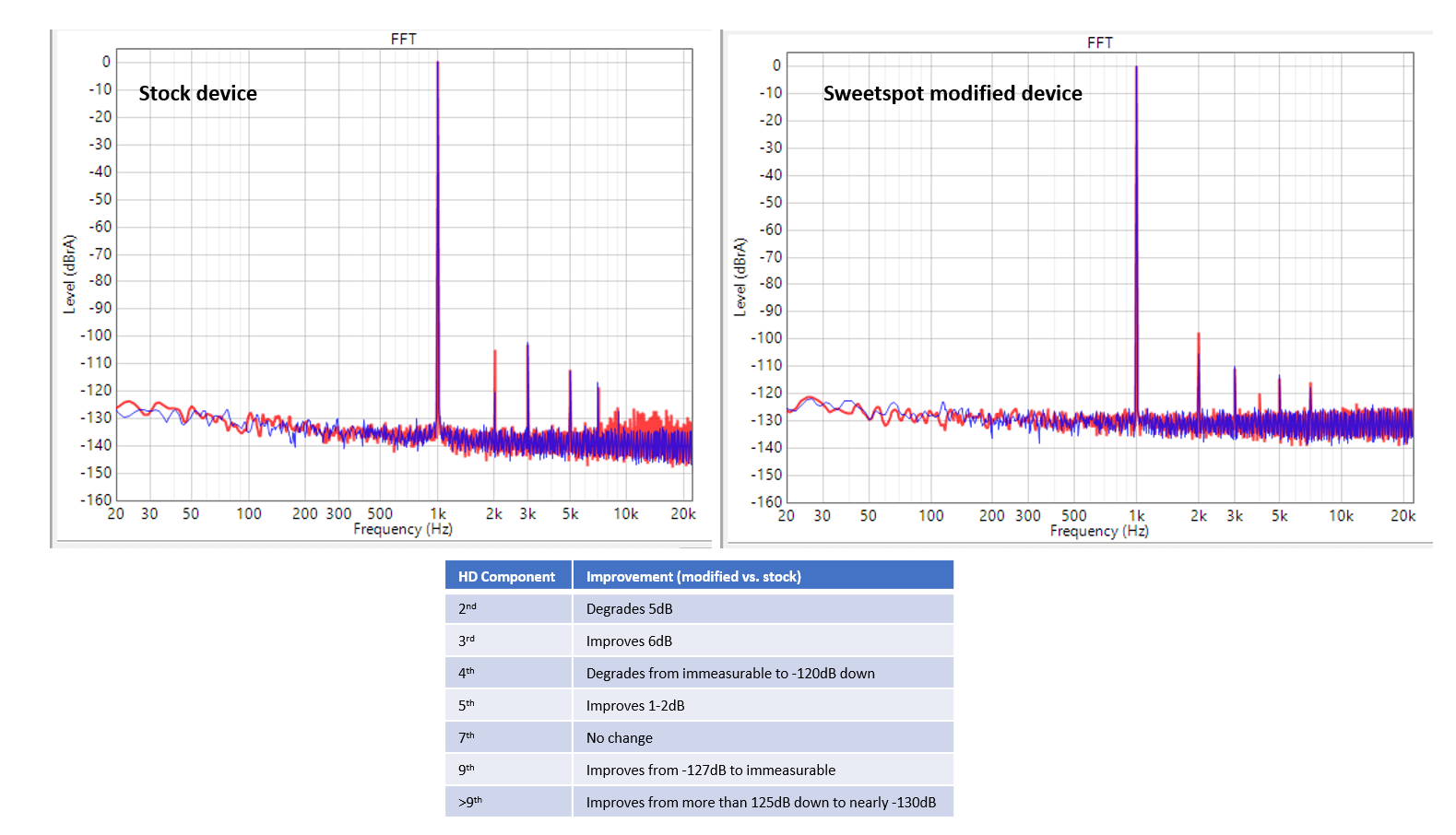
Task: Click the '3rd' harmonic row cell
Action: point(508,641)
